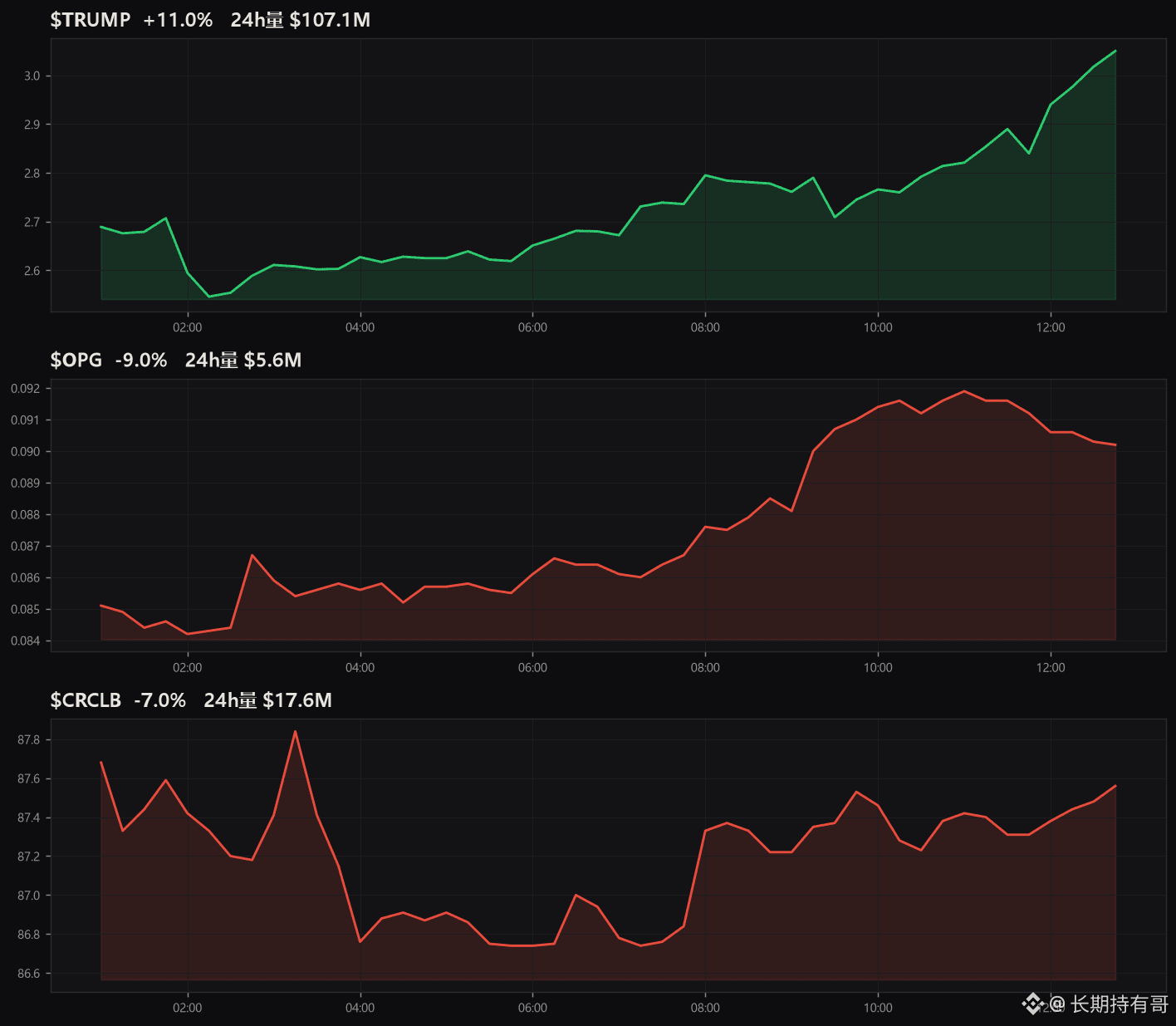This screenshot has width=1176, height=1026.
Task: Click 10:00 on the $TRUMP time axis
Action: point(878,327)
